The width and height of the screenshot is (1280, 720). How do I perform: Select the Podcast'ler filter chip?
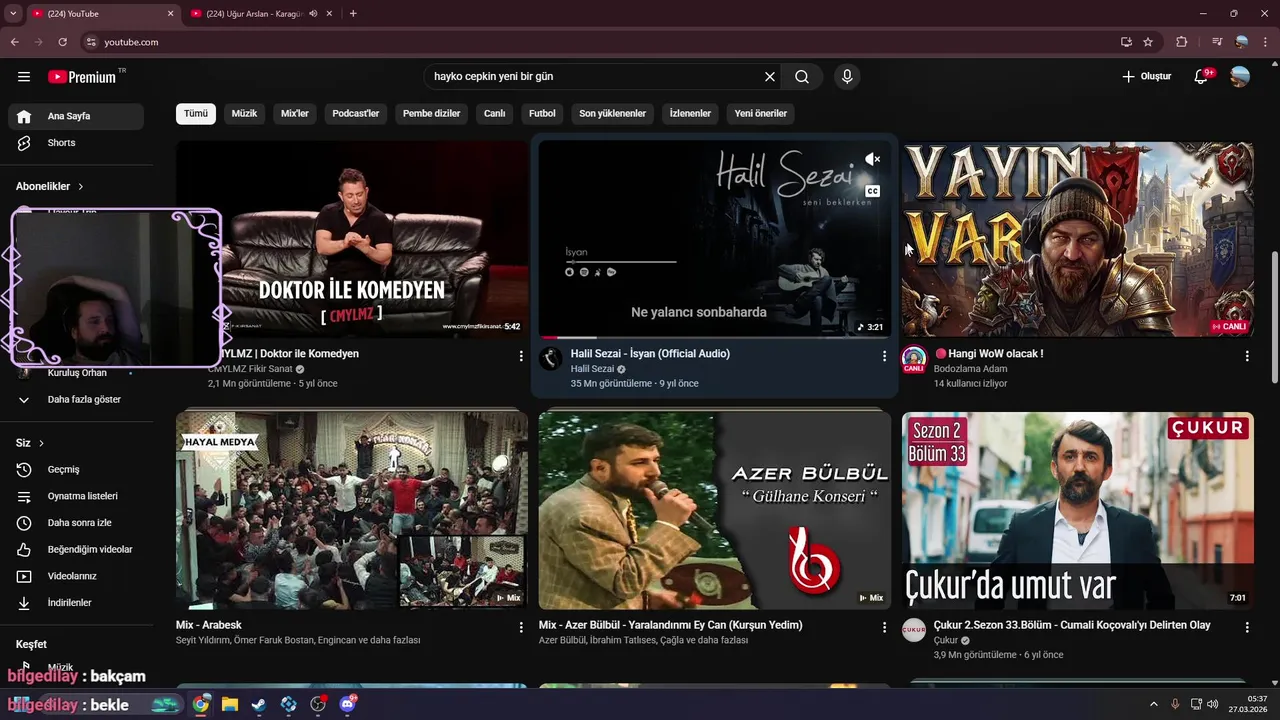356,113
